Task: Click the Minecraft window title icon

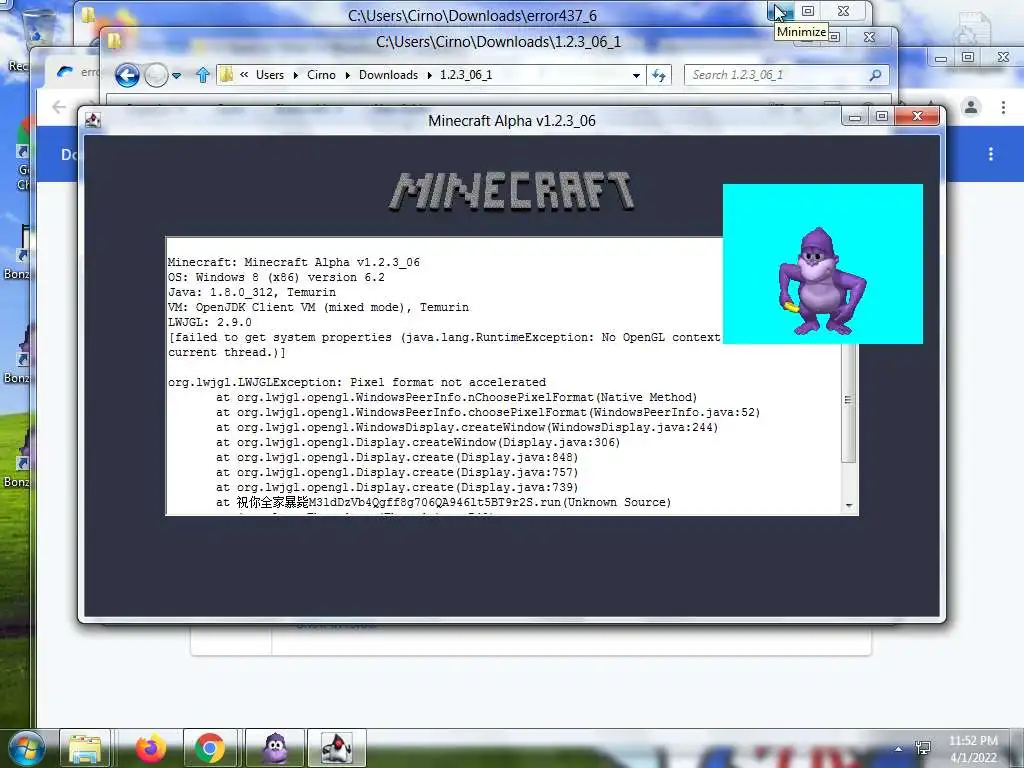Action: [x=93, y=120]
